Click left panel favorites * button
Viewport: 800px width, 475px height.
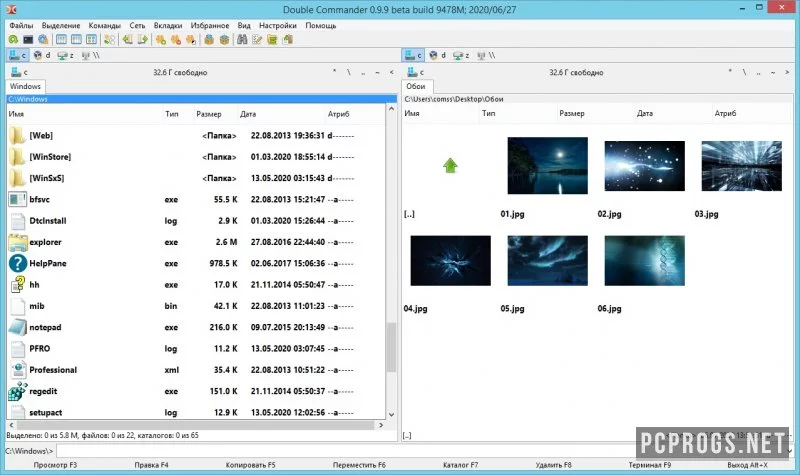coord(335,72)
